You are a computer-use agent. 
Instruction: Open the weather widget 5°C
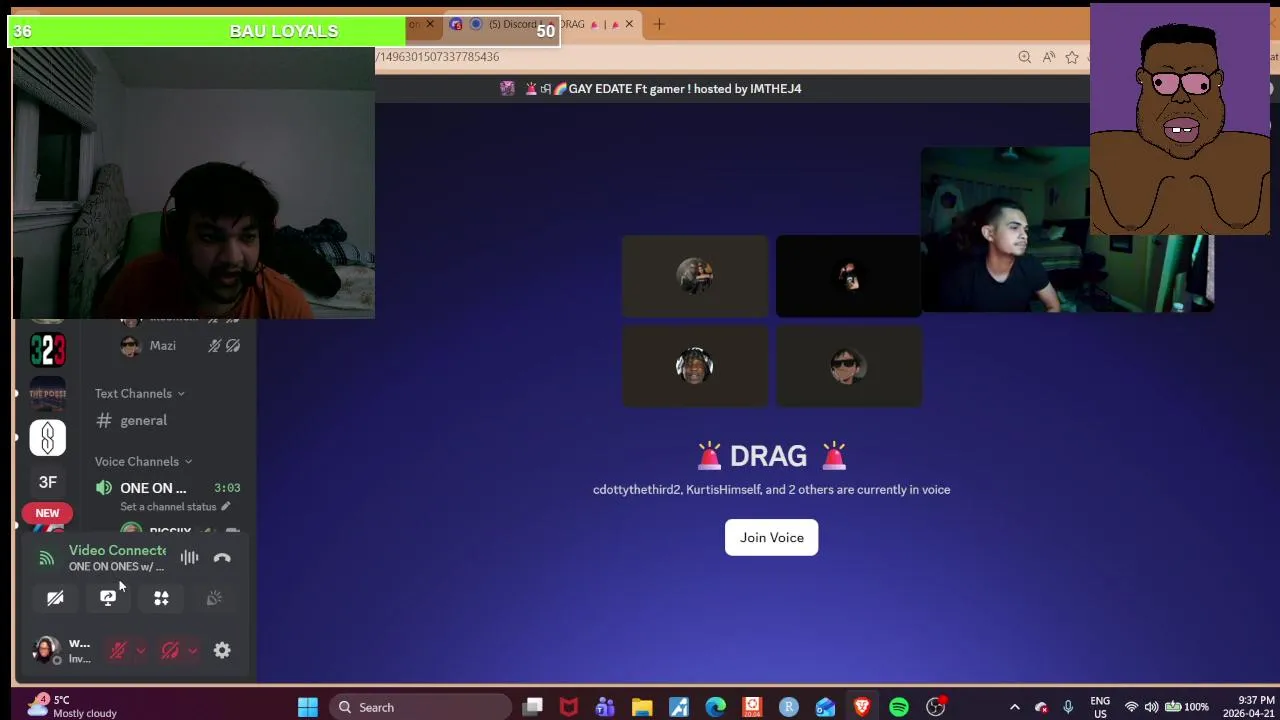pos(73,706)
